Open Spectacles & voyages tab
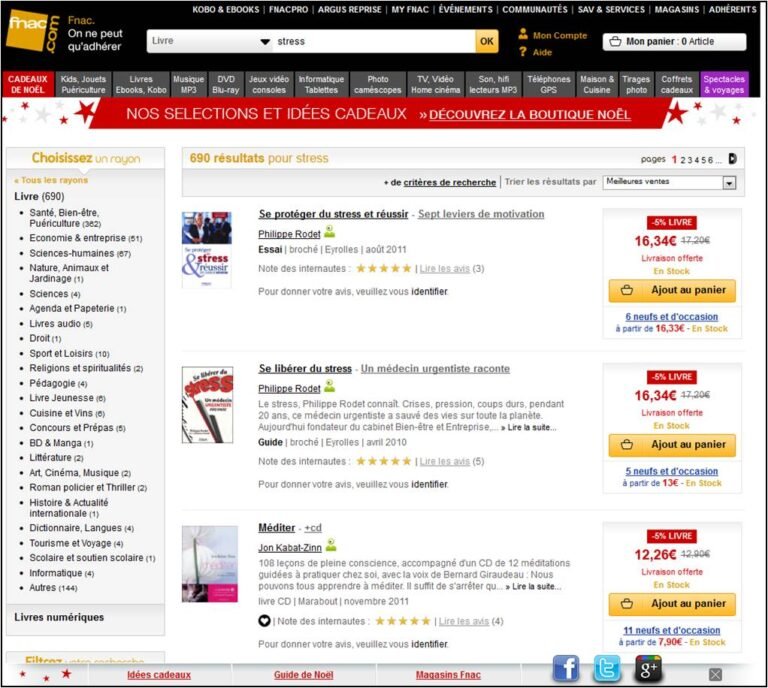The width and height of the screenshot is (768, 688). (724, 84)
